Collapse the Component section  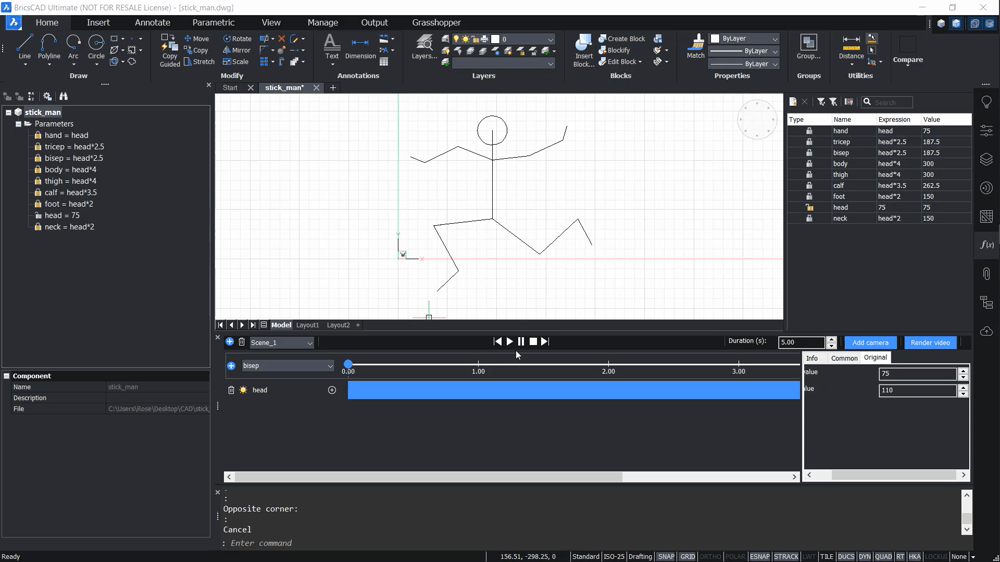coord(6,376)
